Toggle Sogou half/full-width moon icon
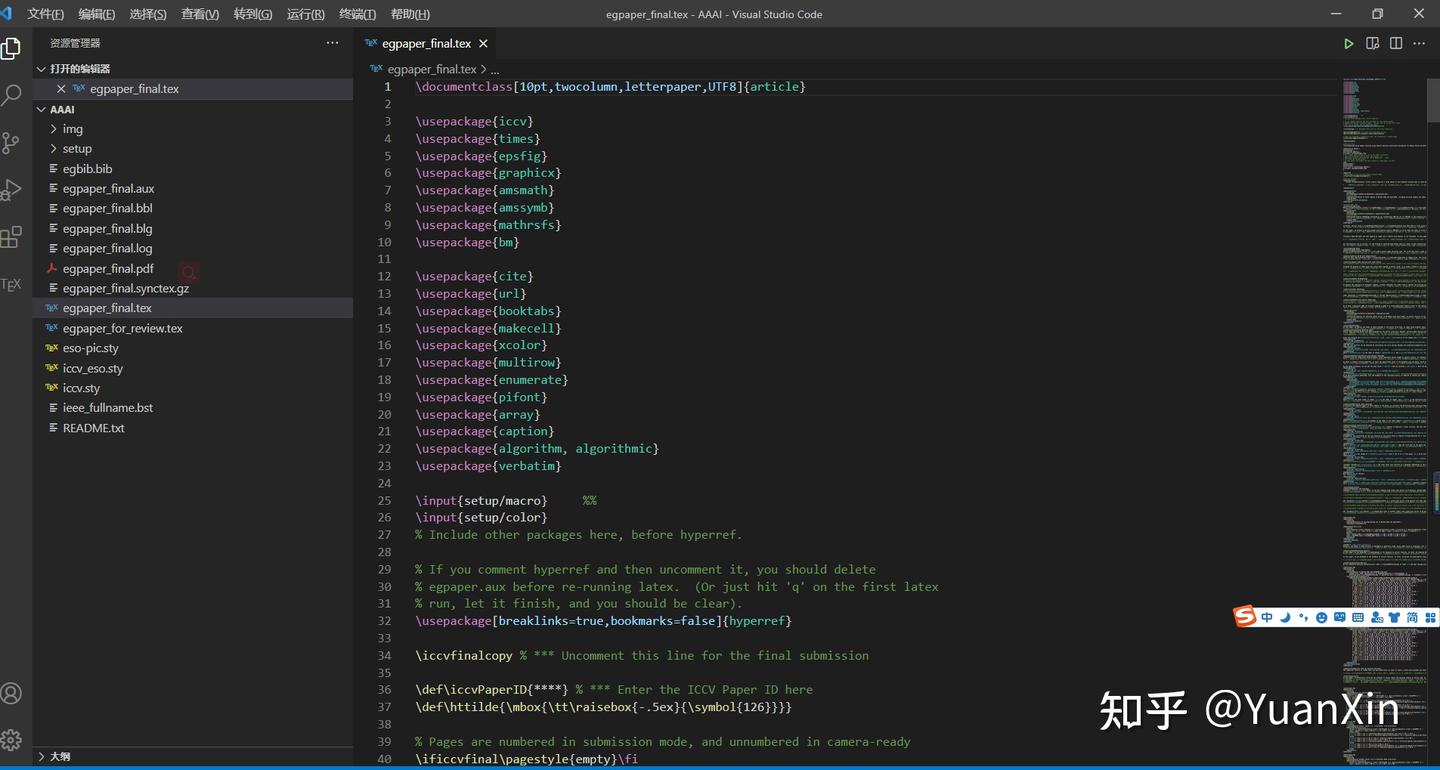Image resolution: width=1440 pixels, height=770 pixels. click(x=1285, y=618)
